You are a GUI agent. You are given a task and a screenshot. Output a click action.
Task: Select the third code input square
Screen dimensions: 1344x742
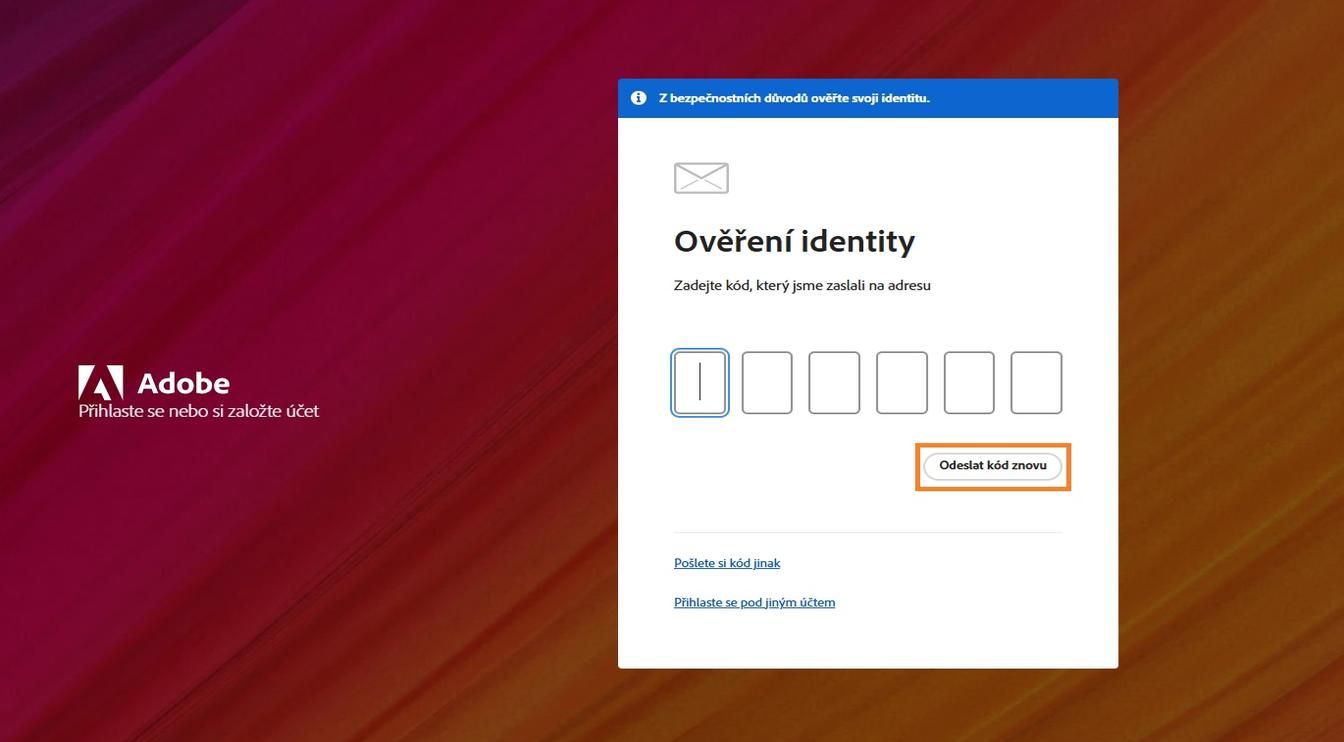[835, 382]
